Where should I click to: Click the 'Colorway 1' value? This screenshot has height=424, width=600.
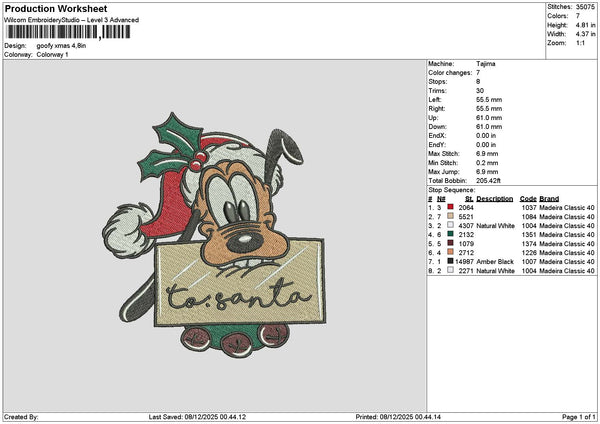tap(52, 55)
